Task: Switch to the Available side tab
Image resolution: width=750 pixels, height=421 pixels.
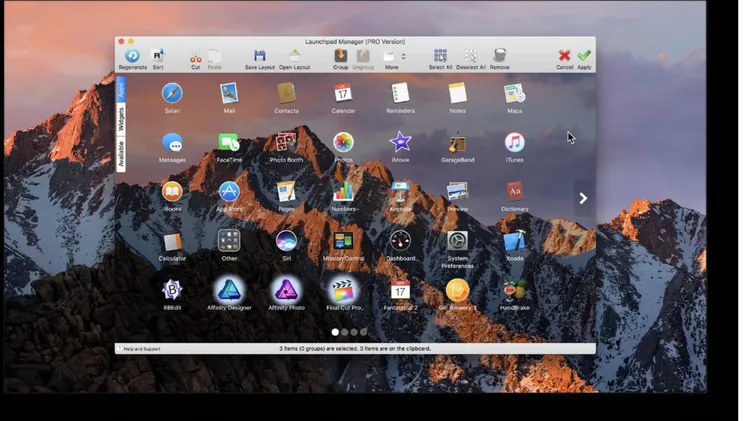Action: tap(121, 155)
